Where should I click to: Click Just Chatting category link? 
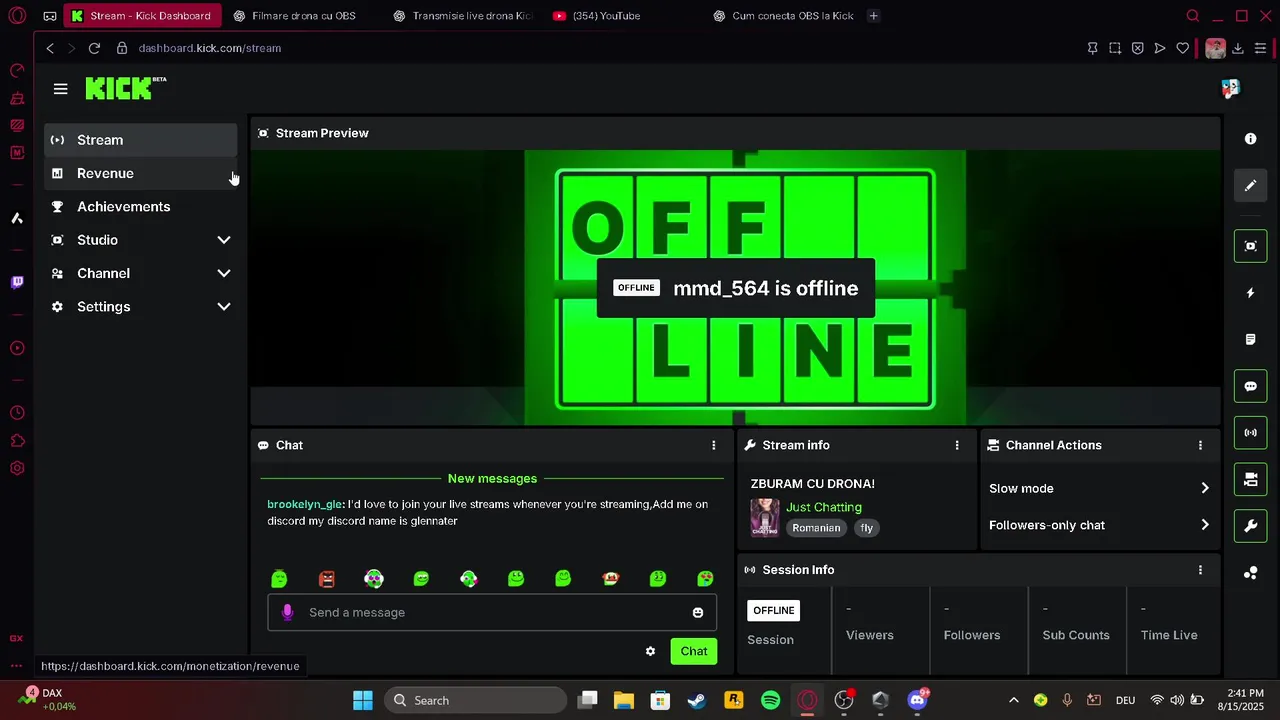(823, 507)
